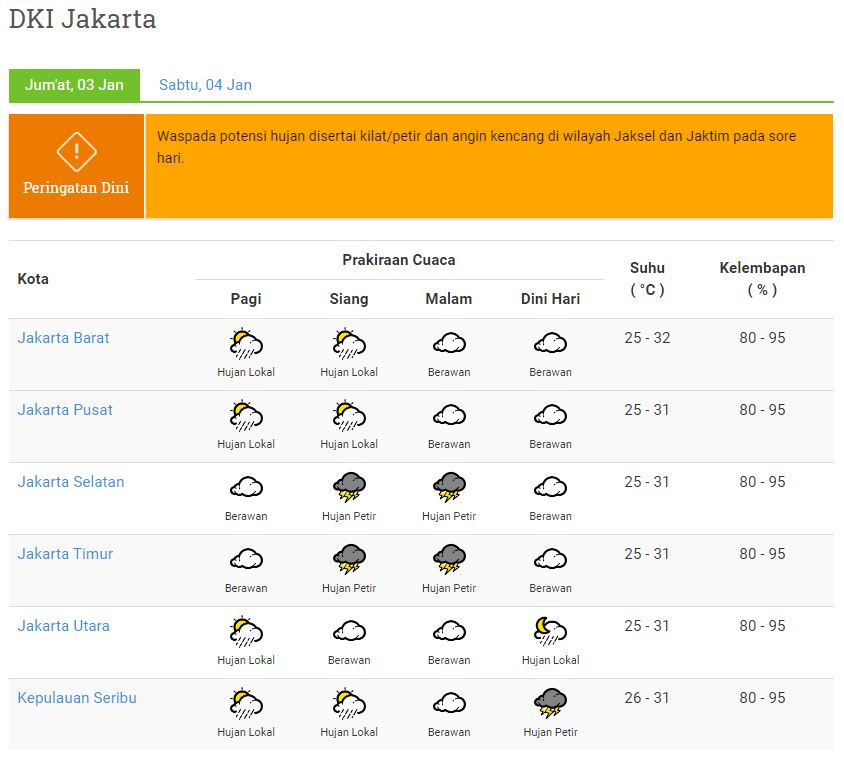
Task: Click the Jakarta Utara humidity 80 - 95
Action: (x=762, y=626)
